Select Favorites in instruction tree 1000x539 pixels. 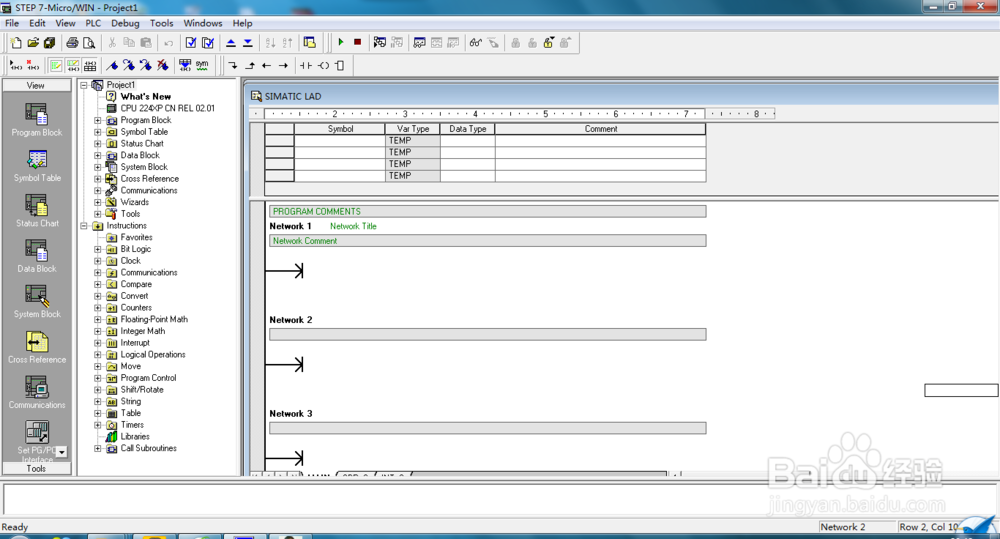pos(136,237)
